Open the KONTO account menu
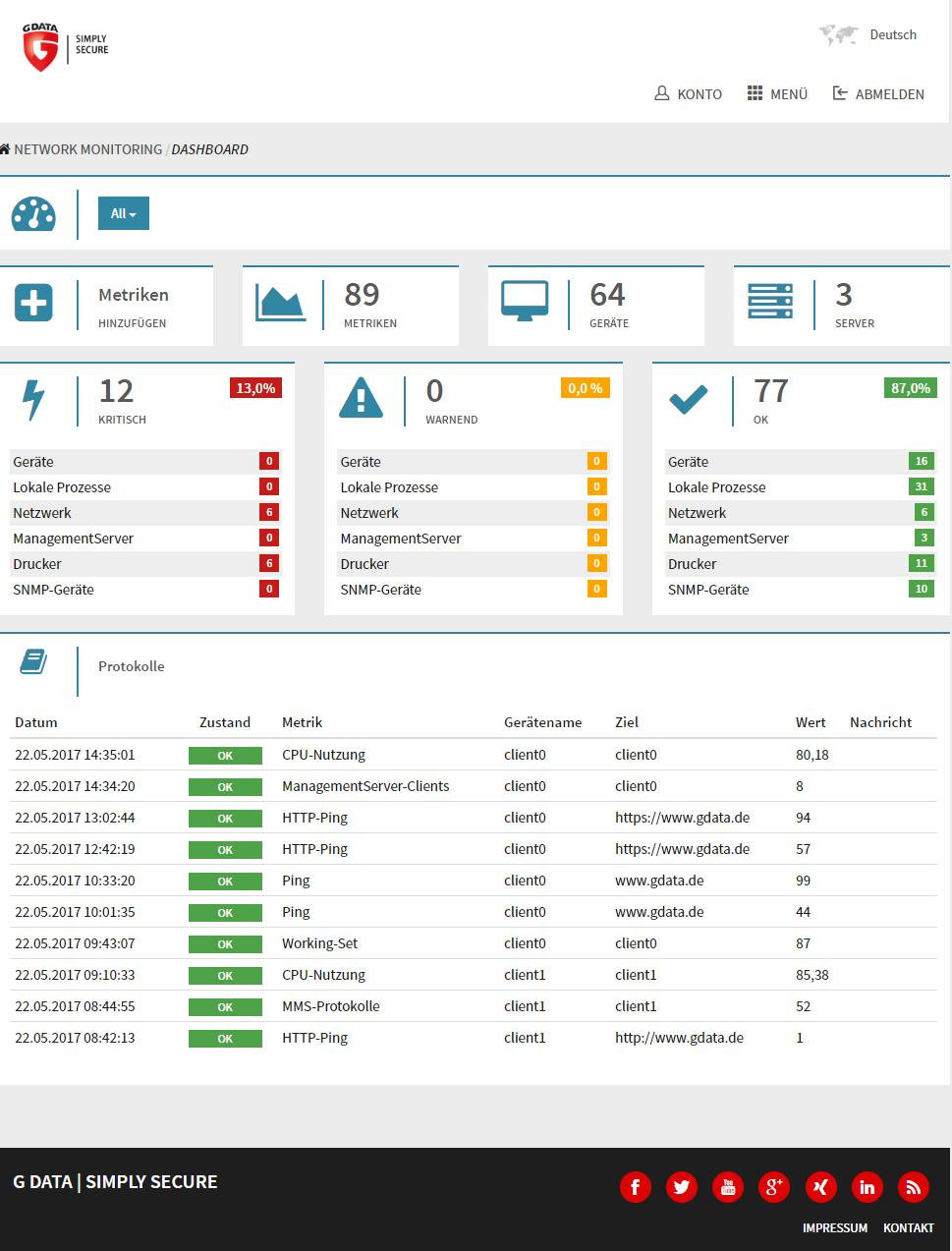The image size is (952, 1251). coord(689,94)
